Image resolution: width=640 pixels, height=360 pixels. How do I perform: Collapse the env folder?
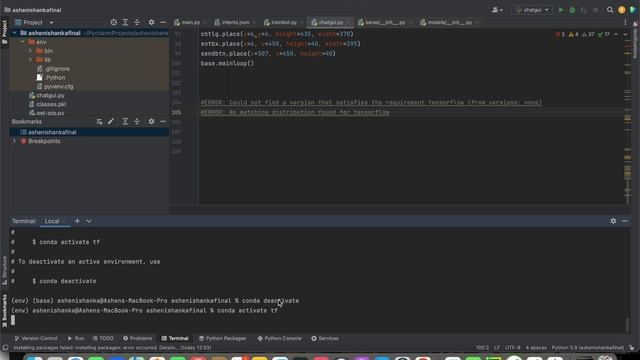coord(22,42)
